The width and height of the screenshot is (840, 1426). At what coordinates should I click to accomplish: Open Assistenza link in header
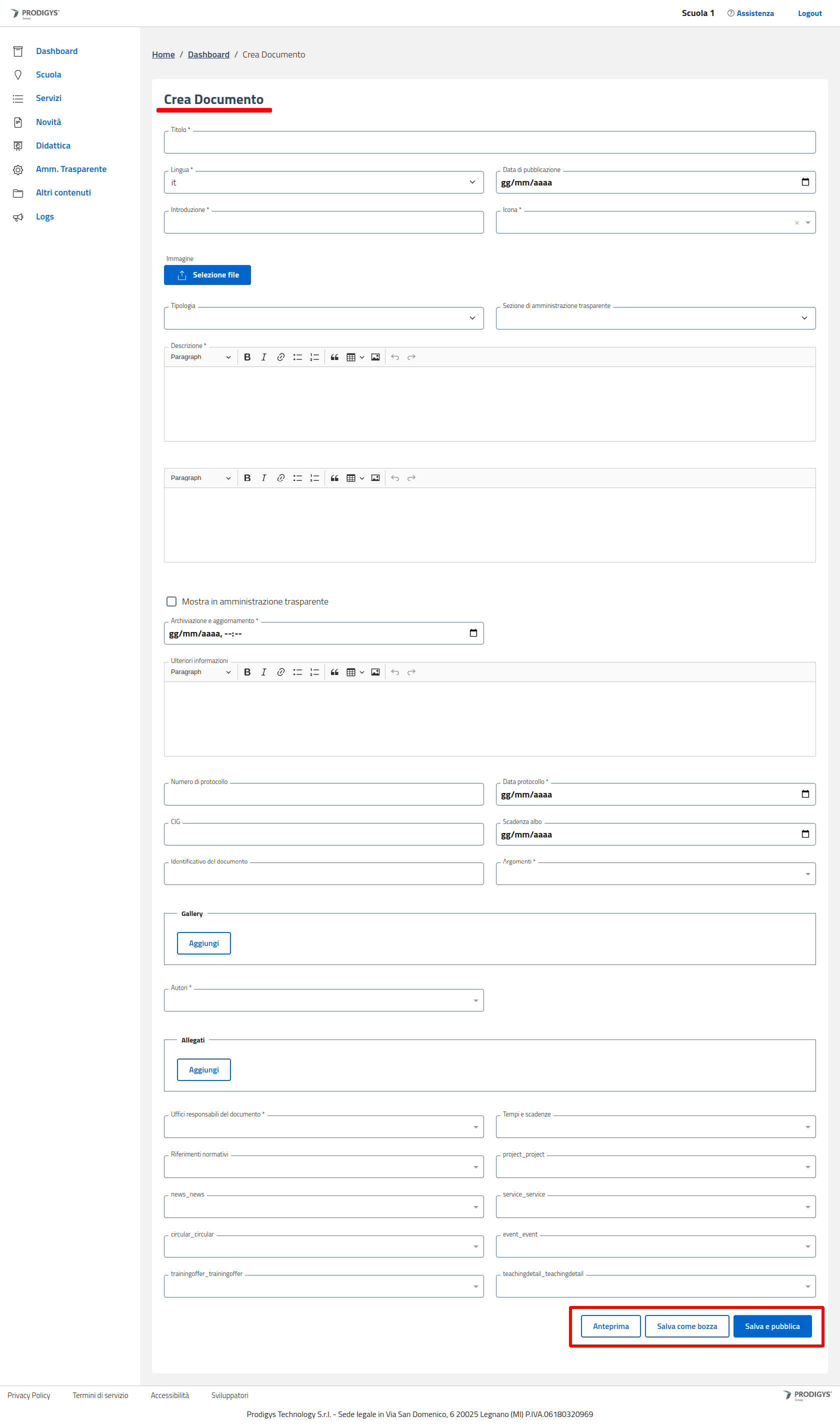[x=754, y=13]
